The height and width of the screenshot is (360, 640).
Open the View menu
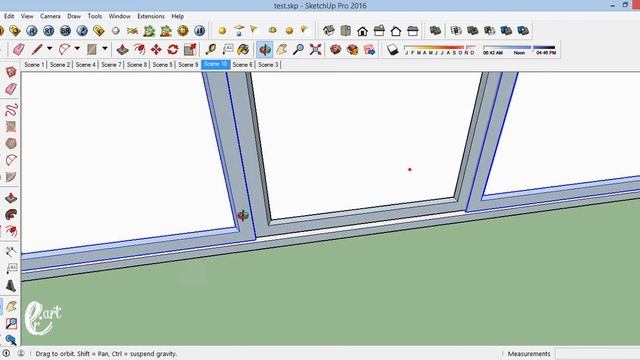pyautogui.click(x=27, y=16)
